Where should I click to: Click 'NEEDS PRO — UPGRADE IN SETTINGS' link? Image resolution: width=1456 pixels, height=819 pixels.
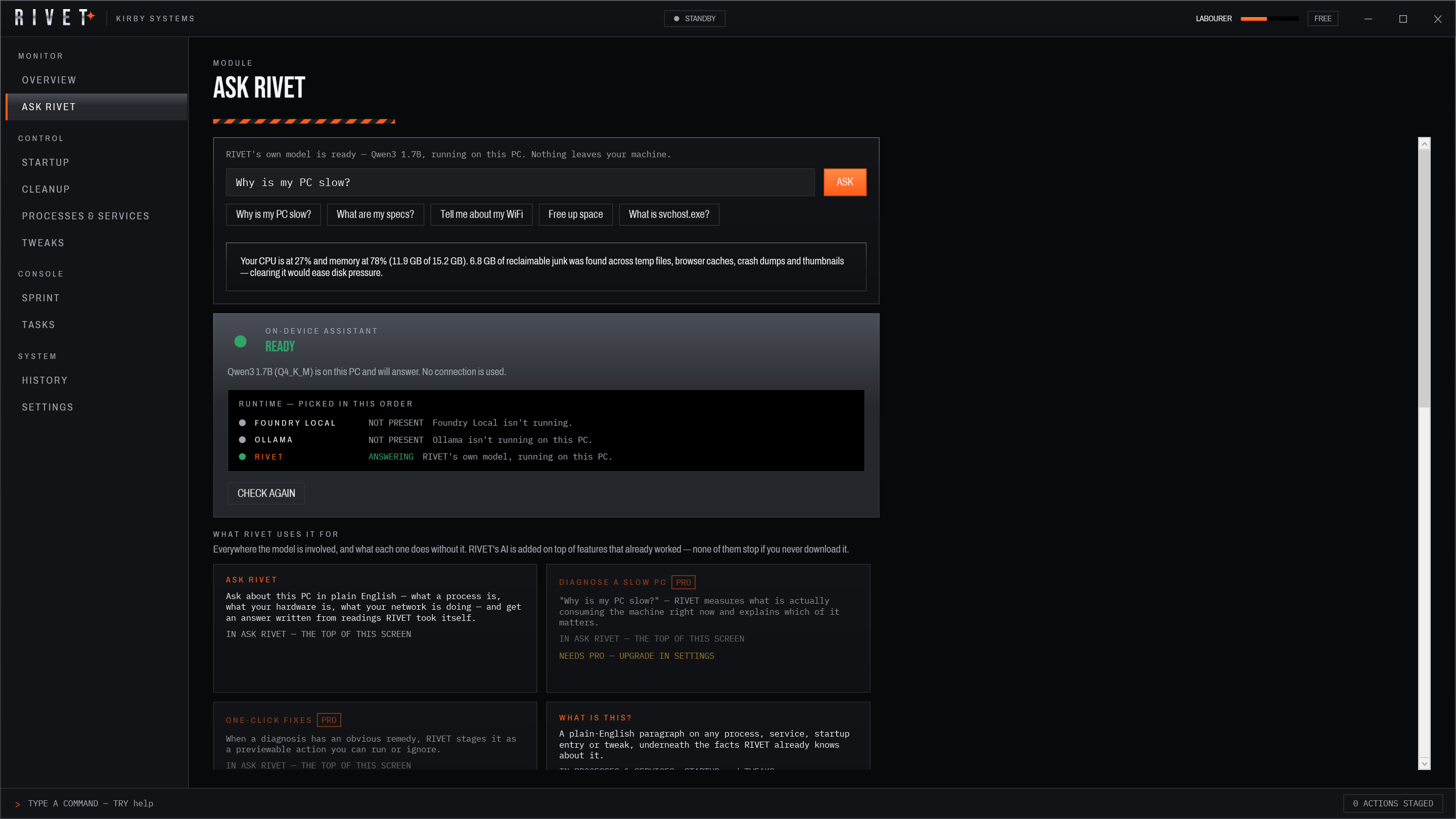[636, 656]
